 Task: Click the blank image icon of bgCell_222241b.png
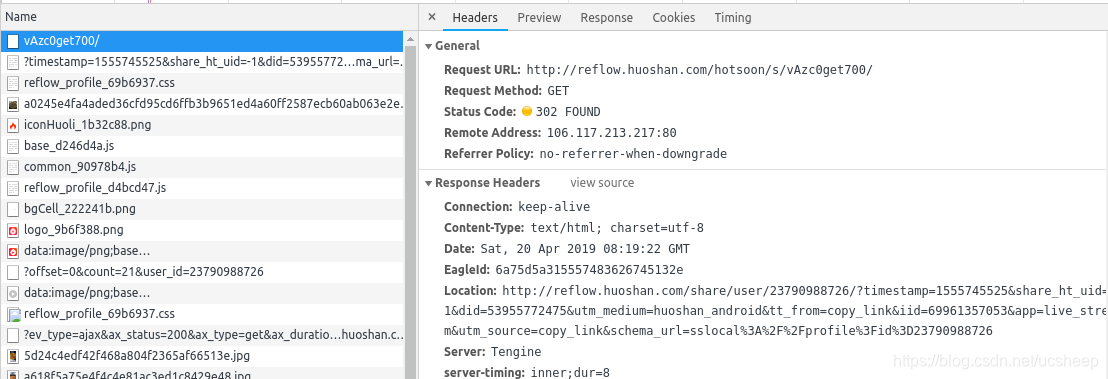tap(13, 209)
